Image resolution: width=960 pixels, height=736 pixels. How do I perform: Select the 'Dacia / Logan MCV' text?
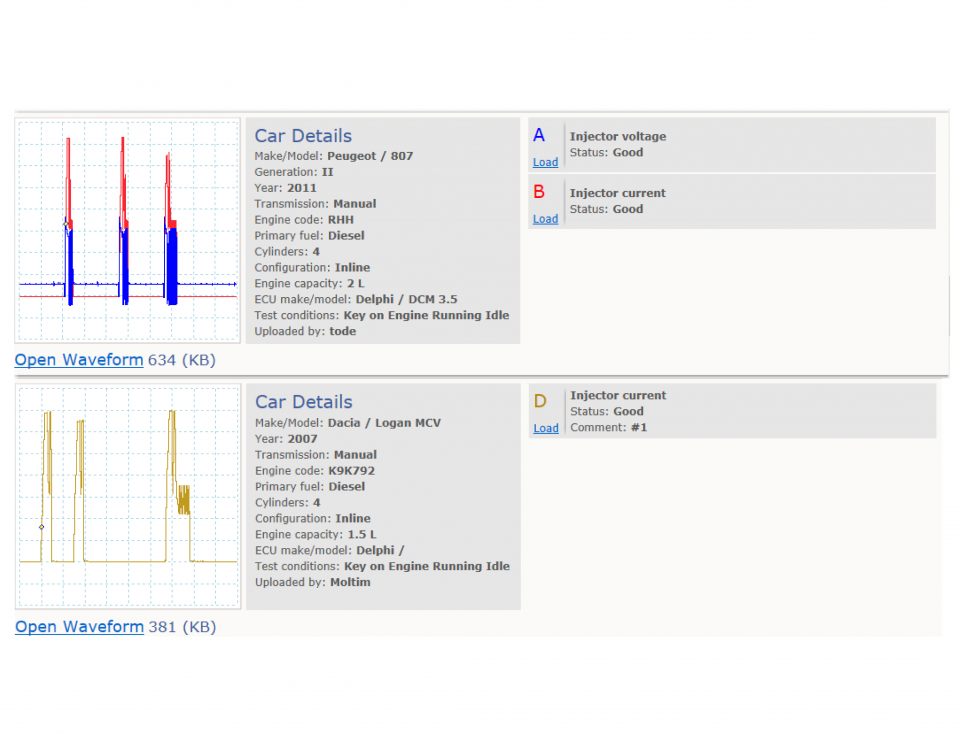click(x=384, y=423)
